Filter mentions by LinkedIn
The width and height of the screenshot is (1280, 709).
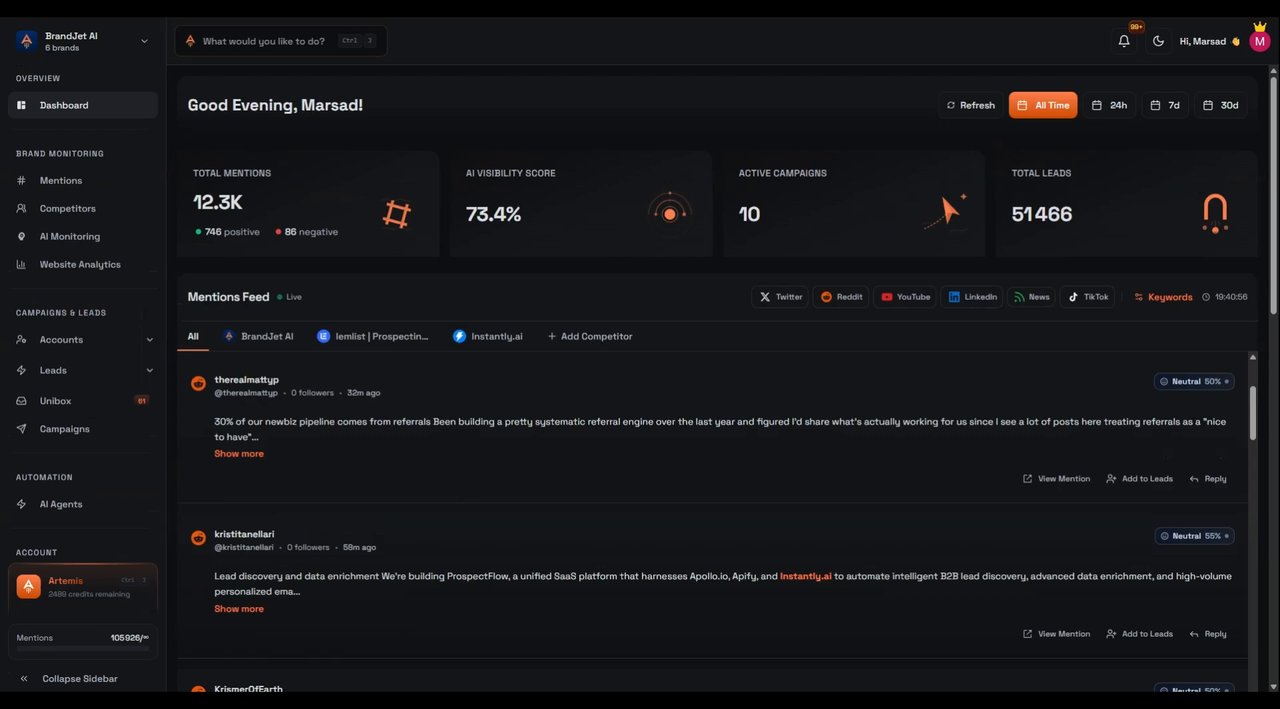click(x=972, y=297)
